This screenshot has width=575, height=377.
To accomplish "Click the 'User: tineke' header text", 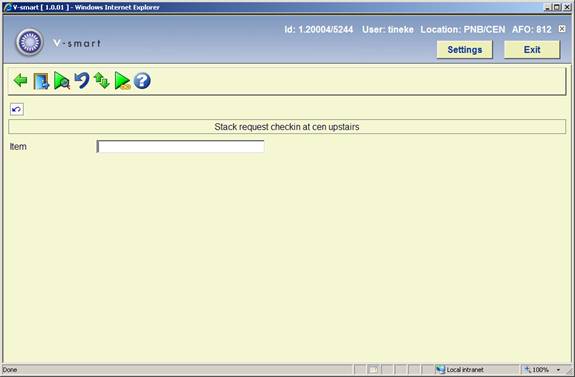I will point(388,29).
